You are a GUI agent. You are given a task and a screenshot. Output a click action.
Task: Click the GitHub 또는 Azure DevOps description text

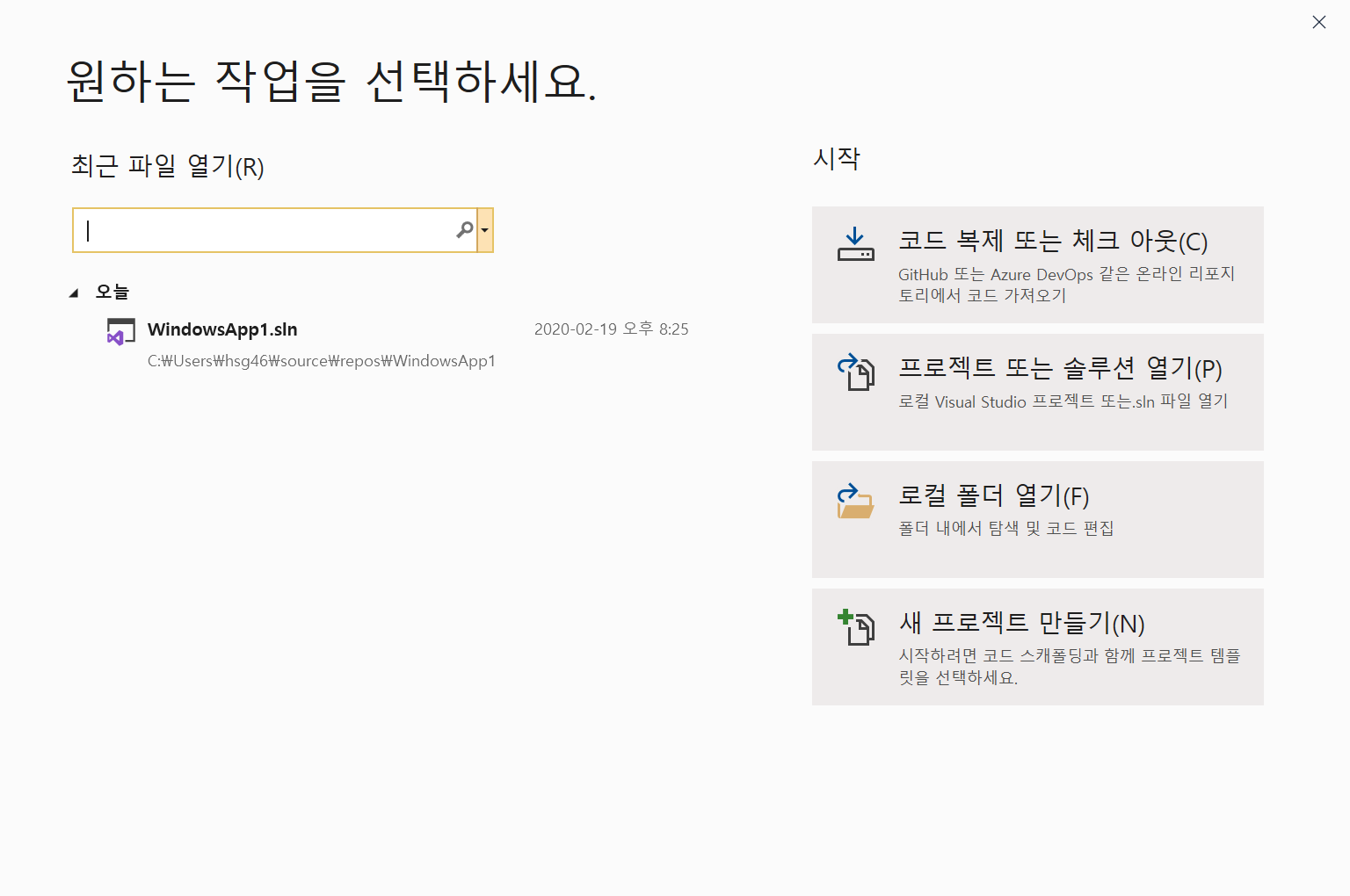pyautogui.click(x=1066, y=285)
